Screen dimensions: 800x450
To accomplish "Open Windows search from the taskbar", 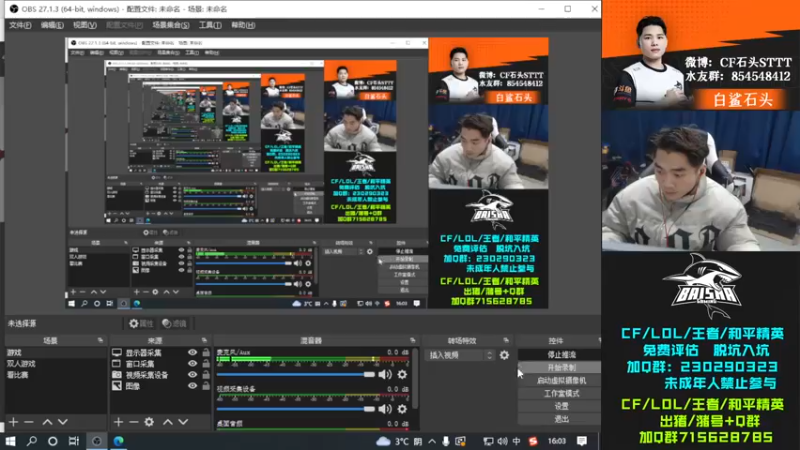I will (32, 441).
